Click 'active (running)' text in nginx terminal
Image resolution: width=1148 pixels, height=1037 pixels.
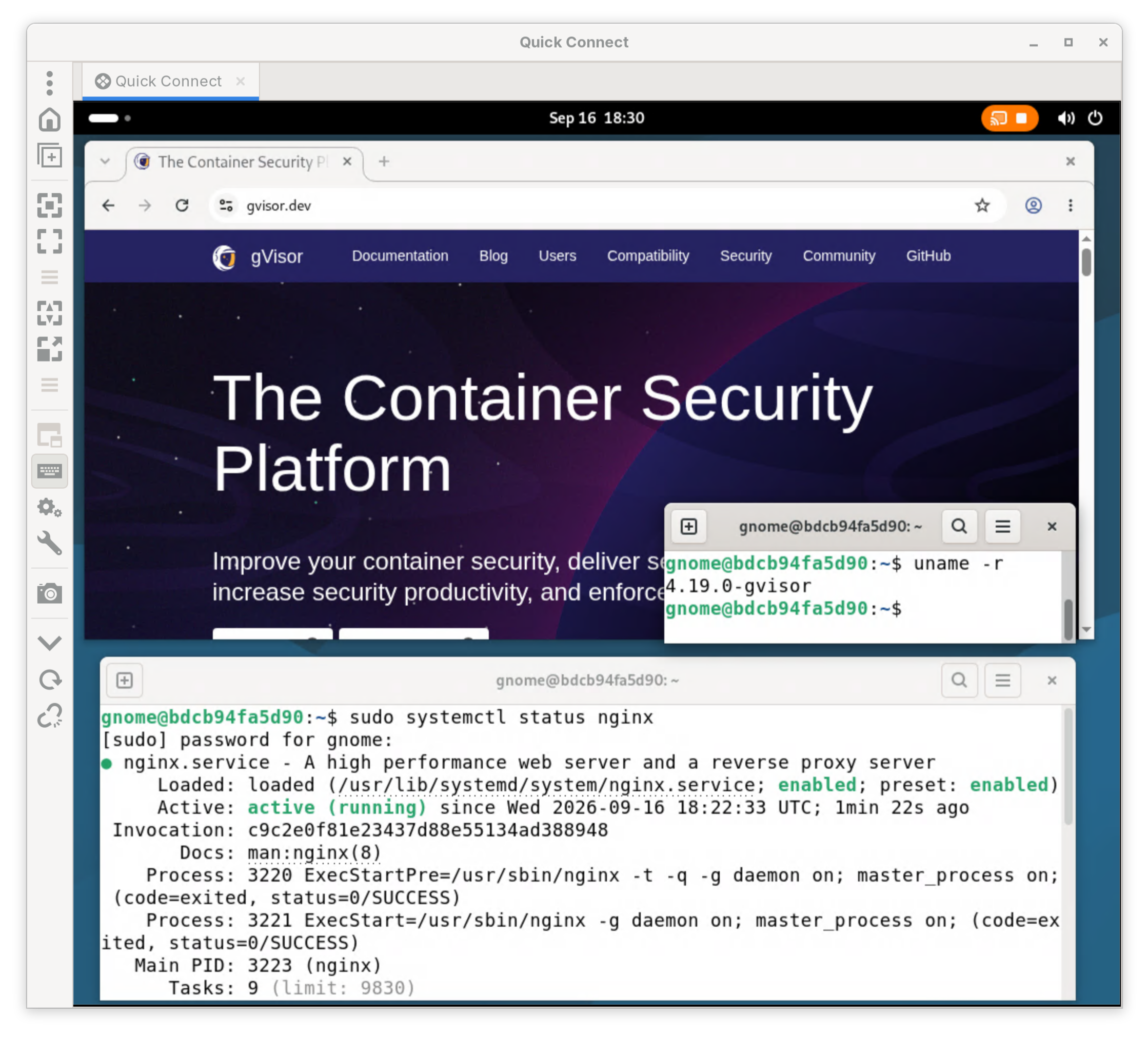(x=337, y=808)
